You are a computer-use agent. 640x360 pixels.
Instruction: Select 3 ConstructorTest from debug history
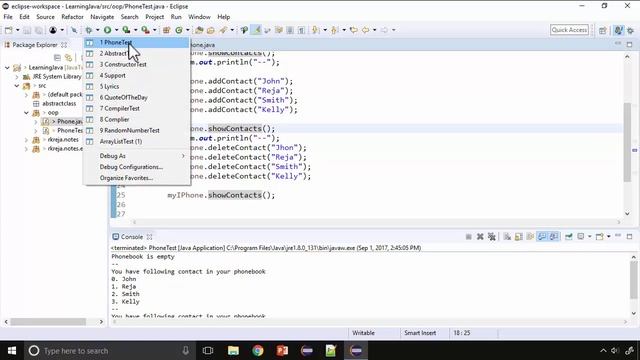[x=137, y=64]
